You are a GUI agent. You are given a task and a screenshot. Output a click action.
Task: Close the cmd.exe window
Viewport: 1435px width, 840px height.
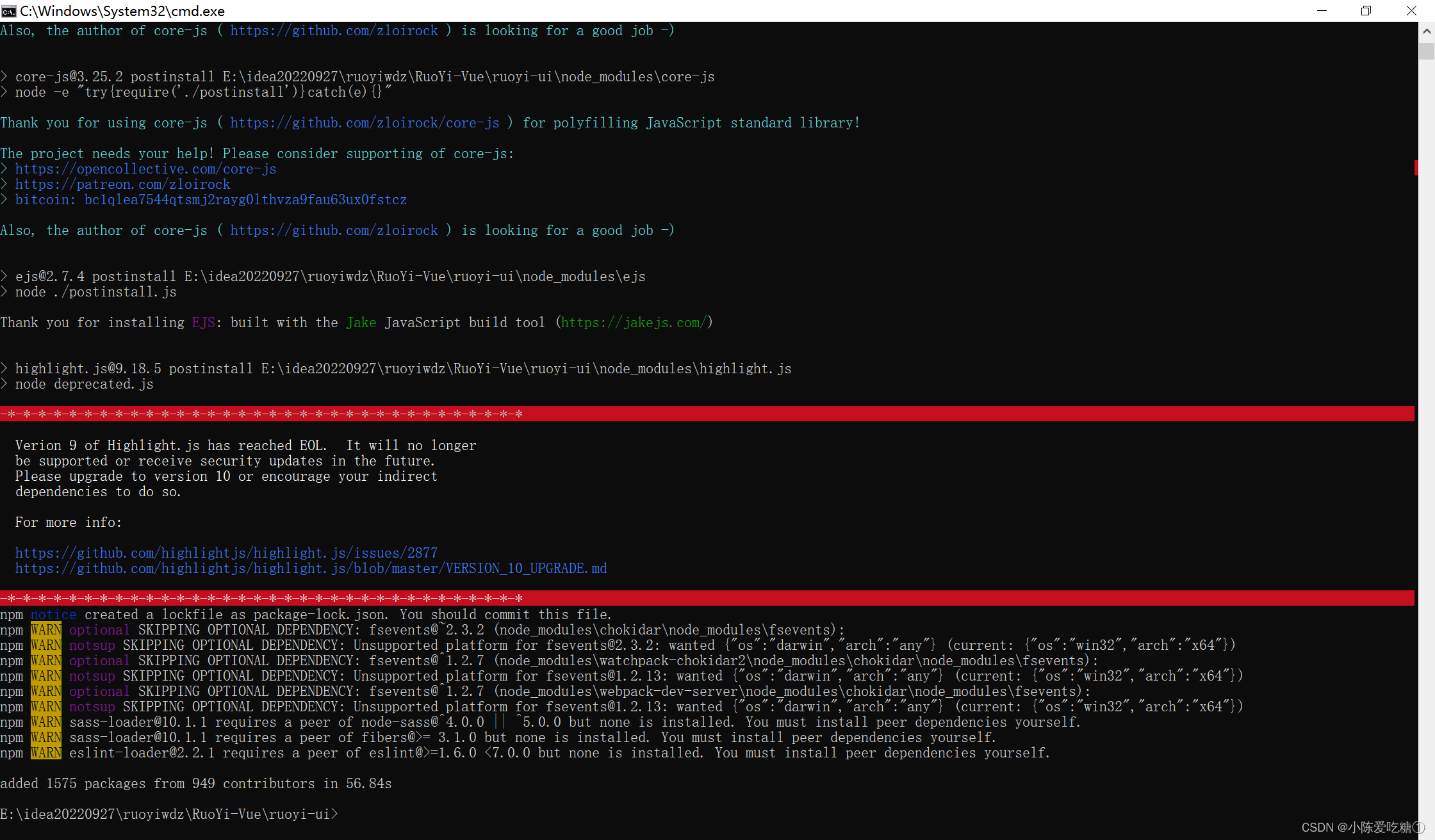point(1411,11)
